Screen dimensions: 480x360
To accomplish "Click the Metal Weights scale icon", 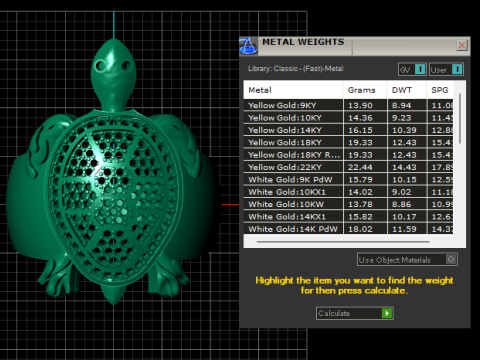I will pyautogui.click(x=248, y=46).
